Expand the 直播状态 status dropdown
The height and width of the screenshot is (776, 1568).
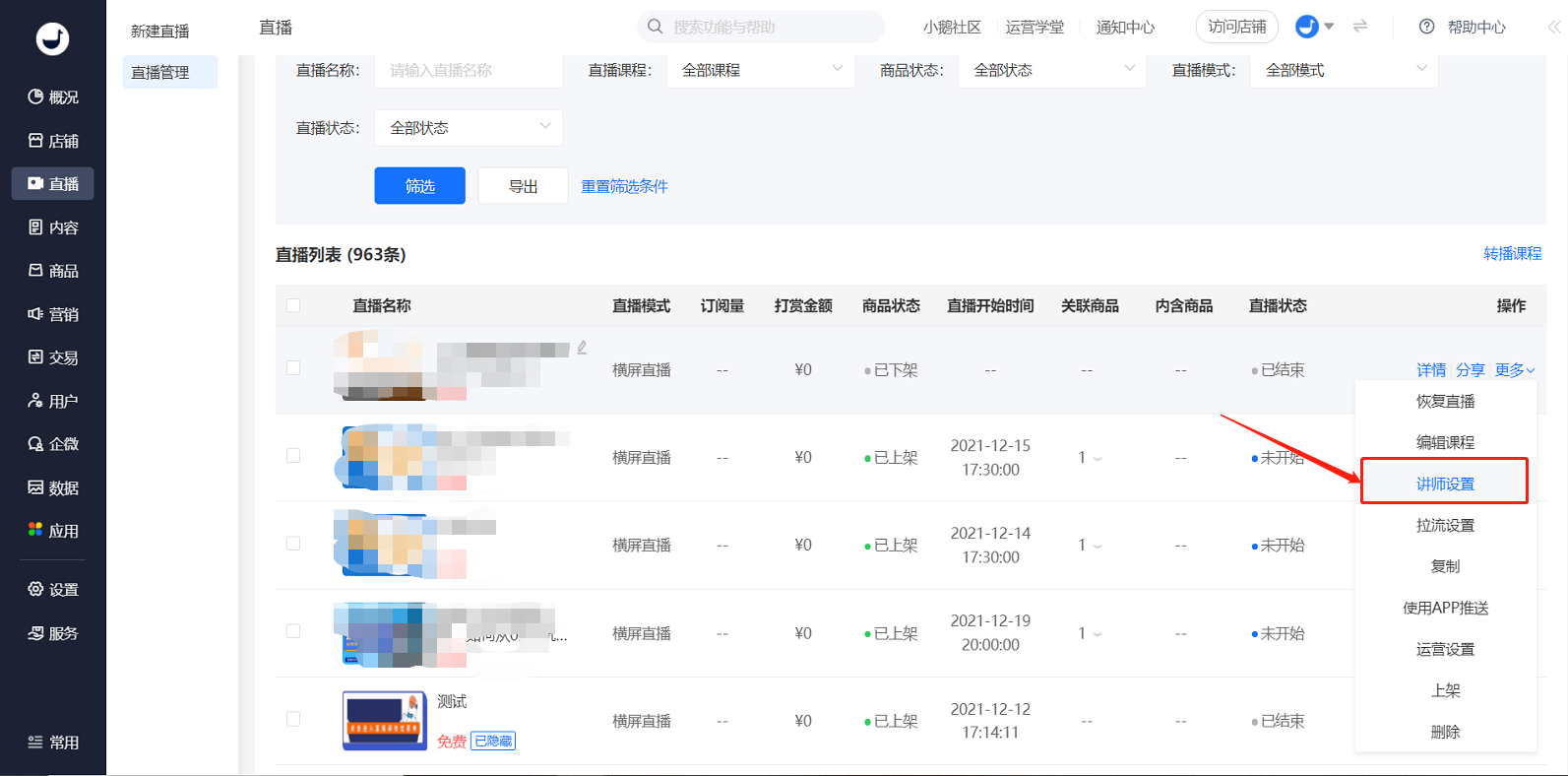tap(469, 128)
